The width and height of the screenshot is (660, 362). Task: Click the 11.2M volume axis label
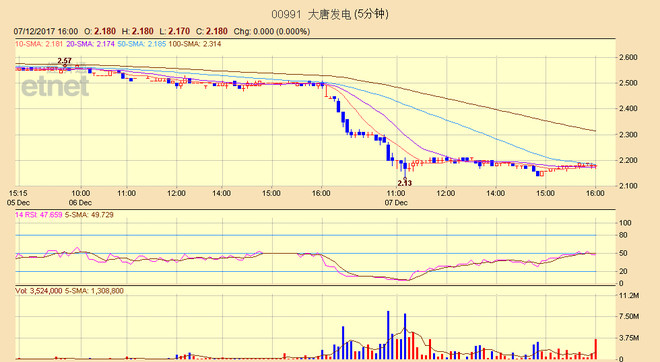point(629,296)
